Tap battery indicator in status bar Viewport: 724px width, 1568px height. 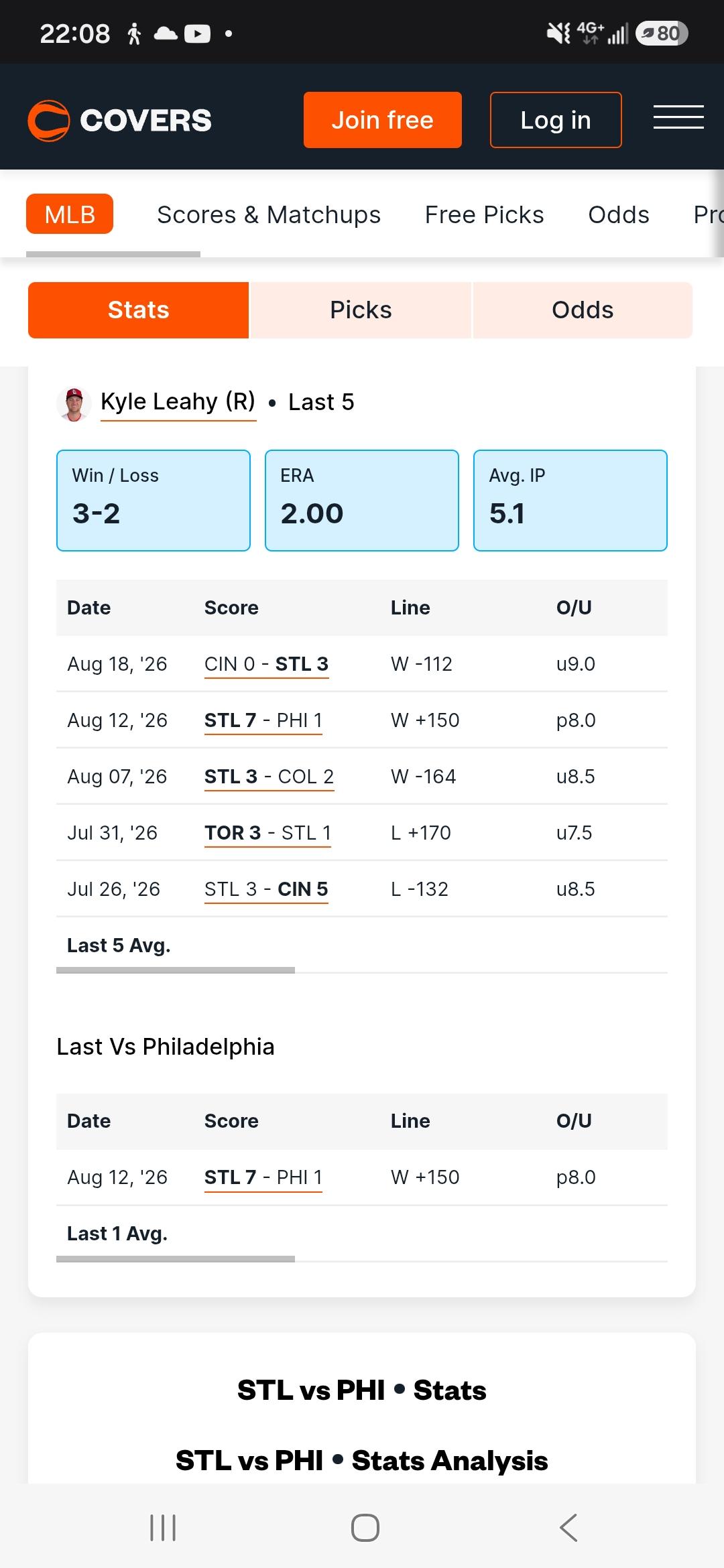662,34
